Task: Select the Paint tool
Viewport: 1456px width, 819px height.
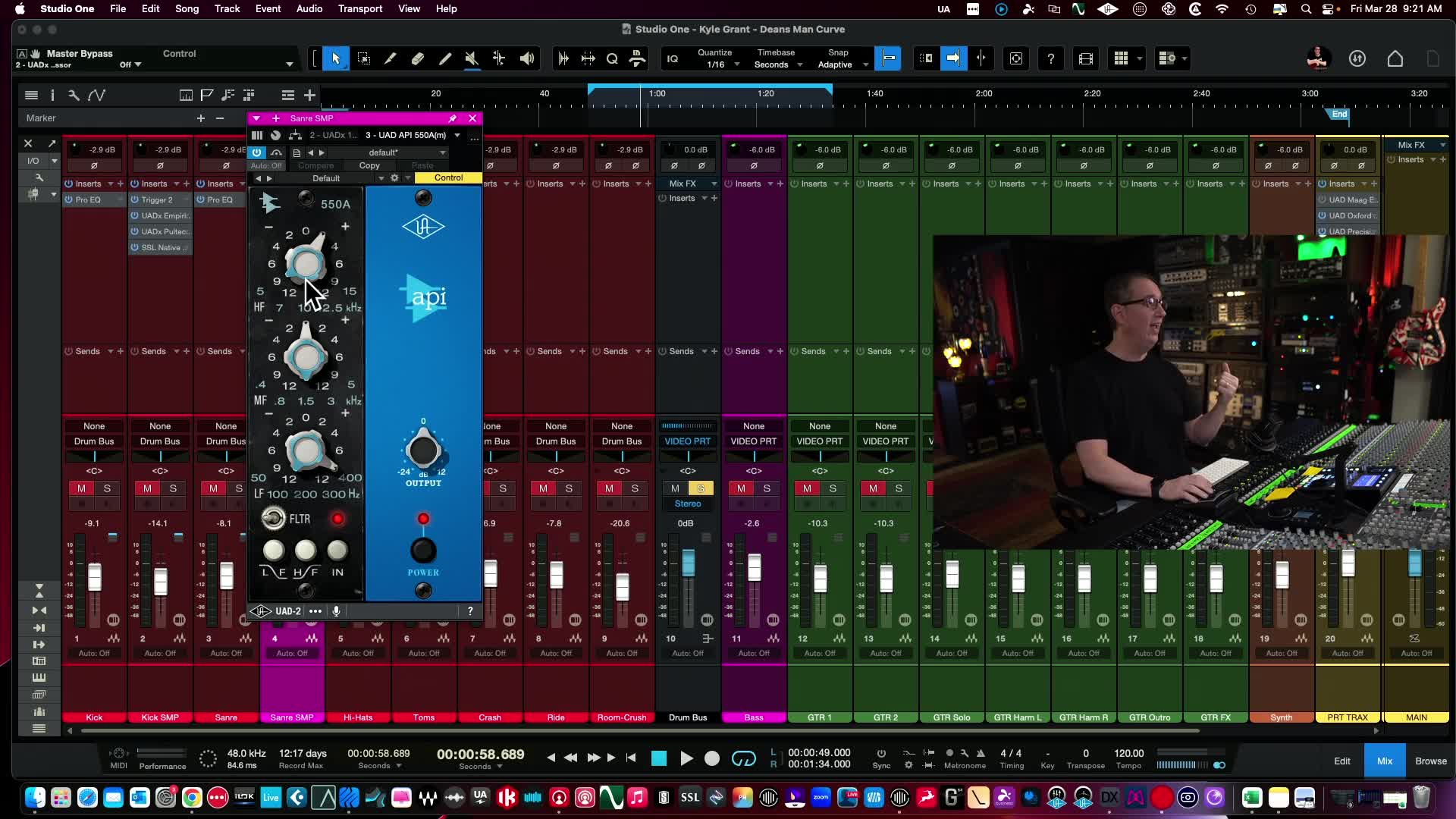Action: (x=445, y=58)
